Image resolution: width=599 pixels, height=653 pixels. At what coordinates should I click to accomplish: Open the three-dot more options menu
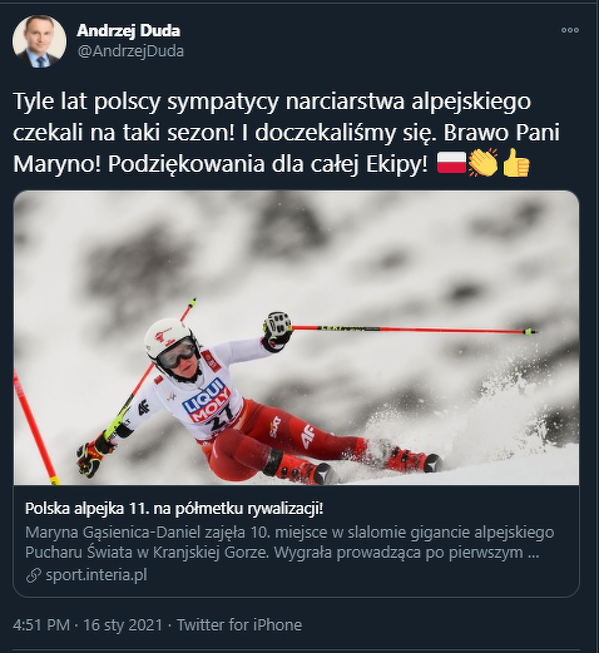point(569,30)
